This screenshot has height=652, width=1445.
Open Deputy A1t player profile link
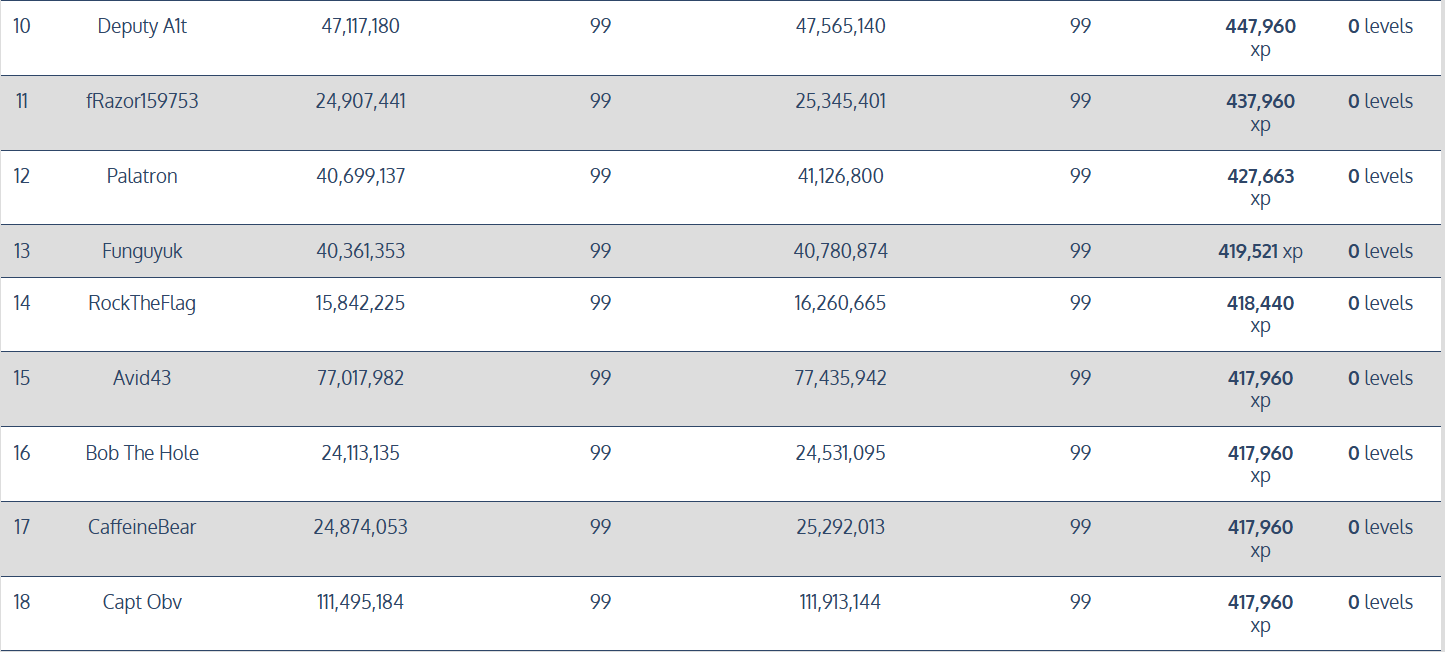coord(142,27)
